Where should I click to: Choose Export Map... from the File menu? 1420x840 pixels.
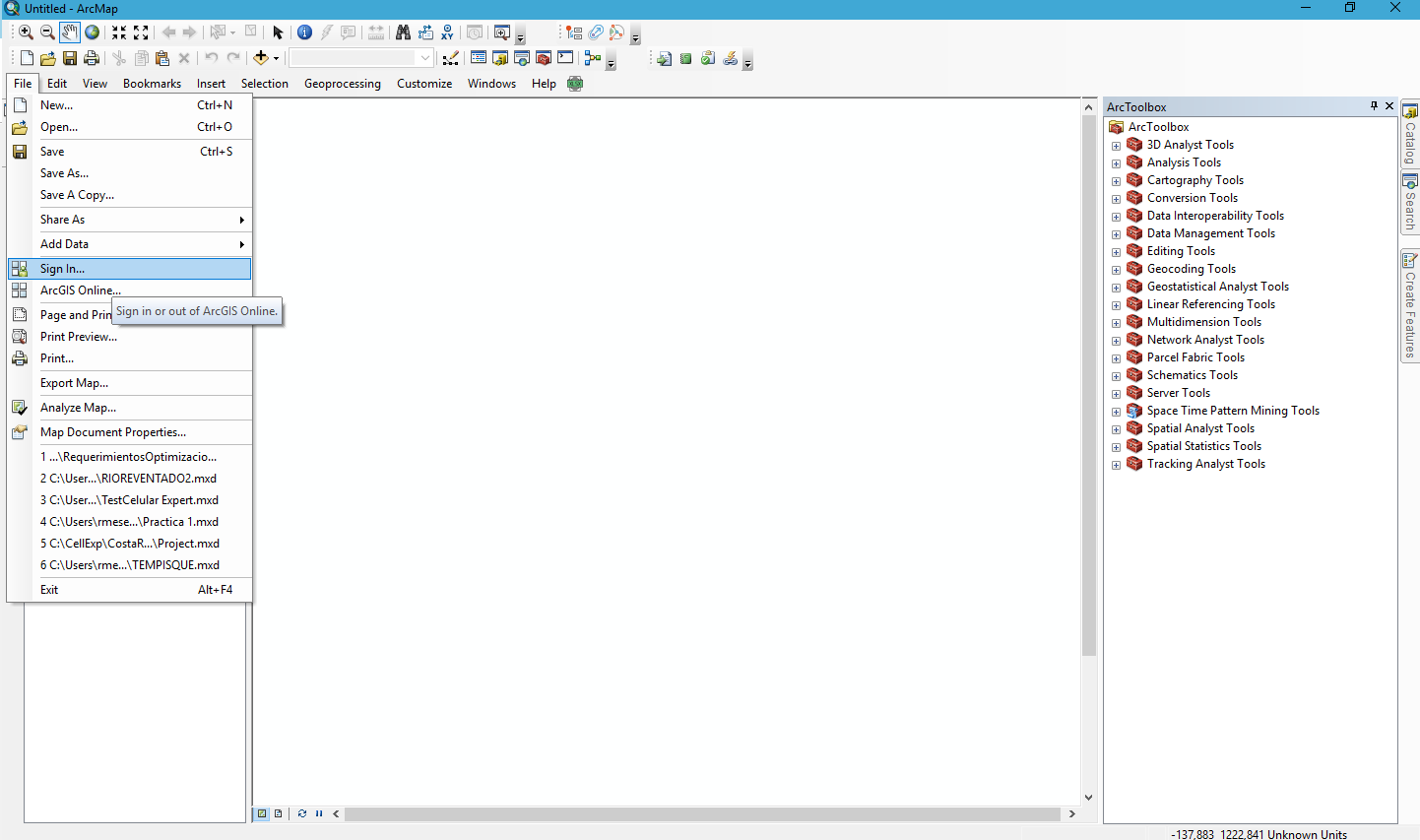[x=130, y=383]
